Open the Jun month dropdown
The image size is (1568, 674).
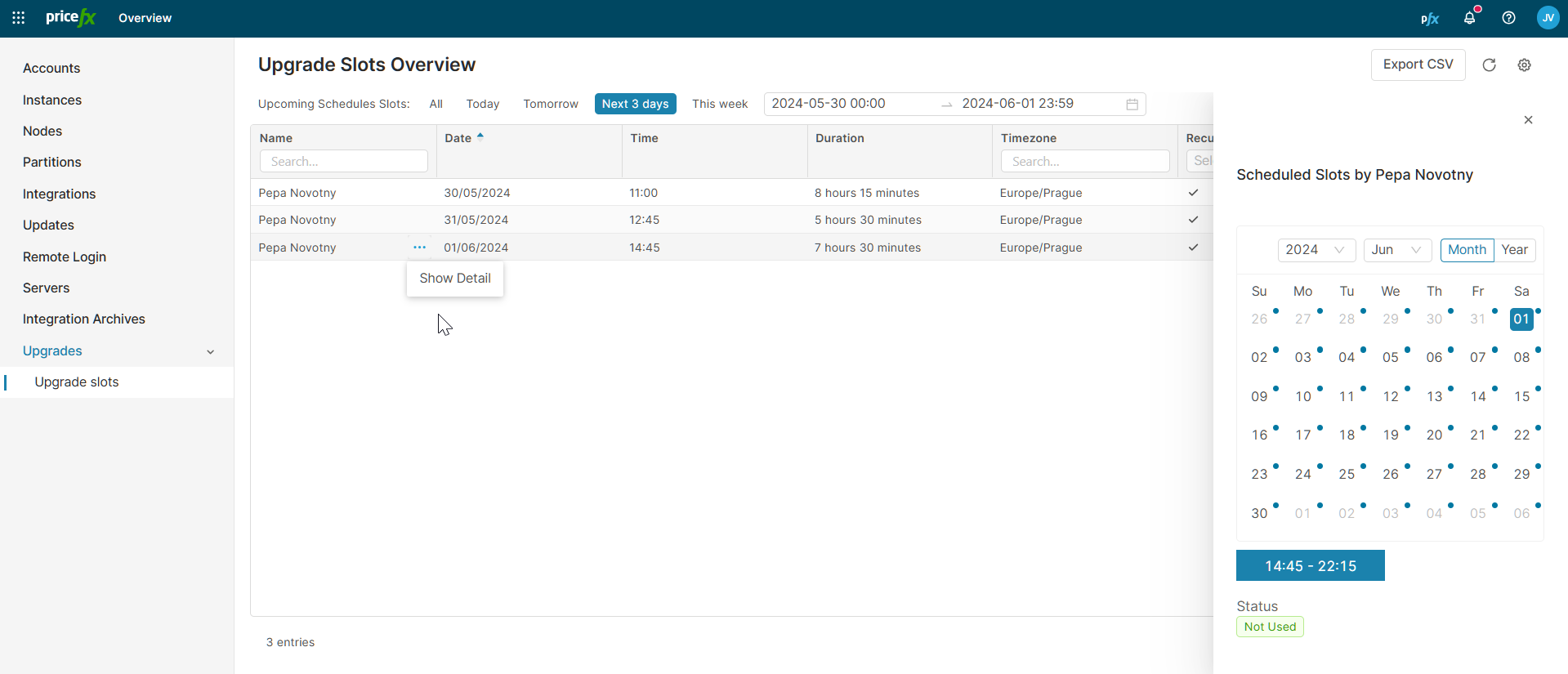1396,250
